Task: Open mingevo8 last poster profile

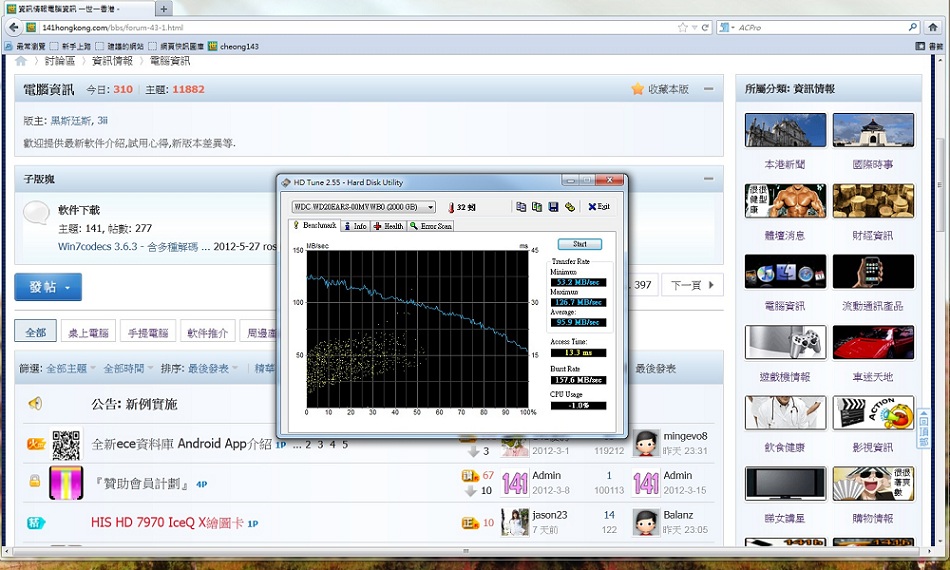Action: [x=685, y=436]
